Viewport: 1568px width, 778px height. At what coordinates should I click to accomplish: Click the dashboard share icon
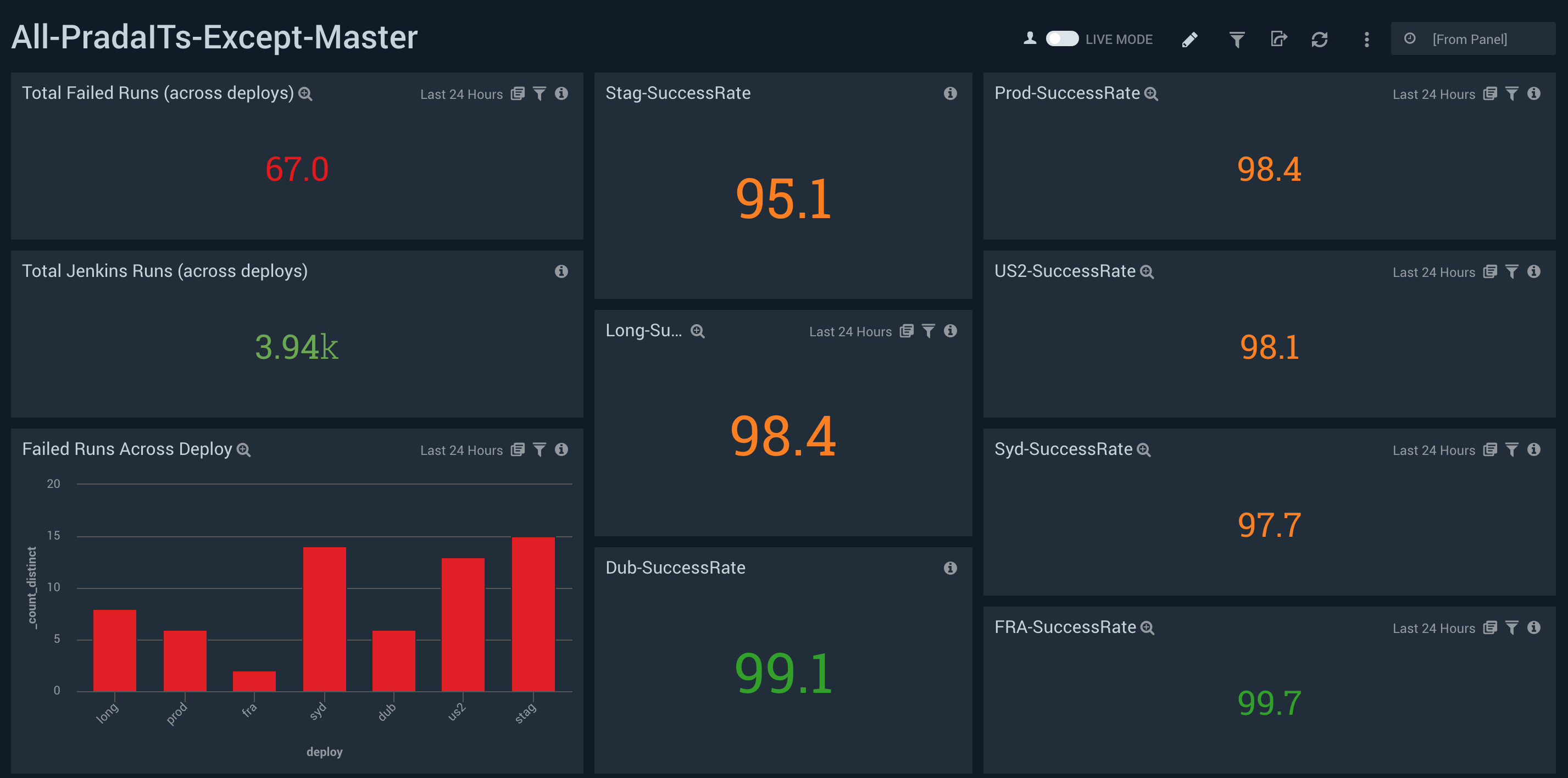pos(1279,39)
